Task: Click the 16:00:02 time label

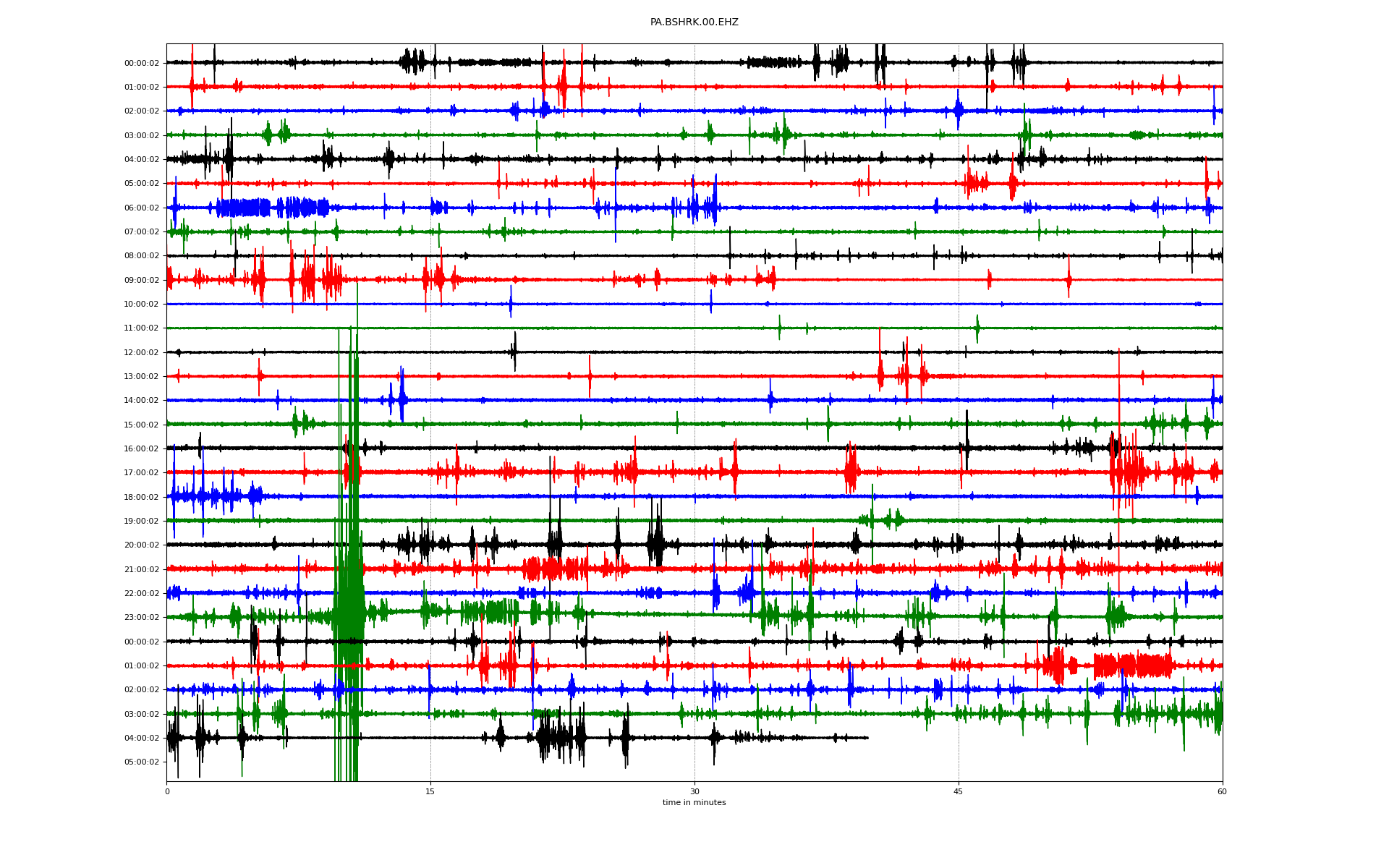Action: (142, 449)
